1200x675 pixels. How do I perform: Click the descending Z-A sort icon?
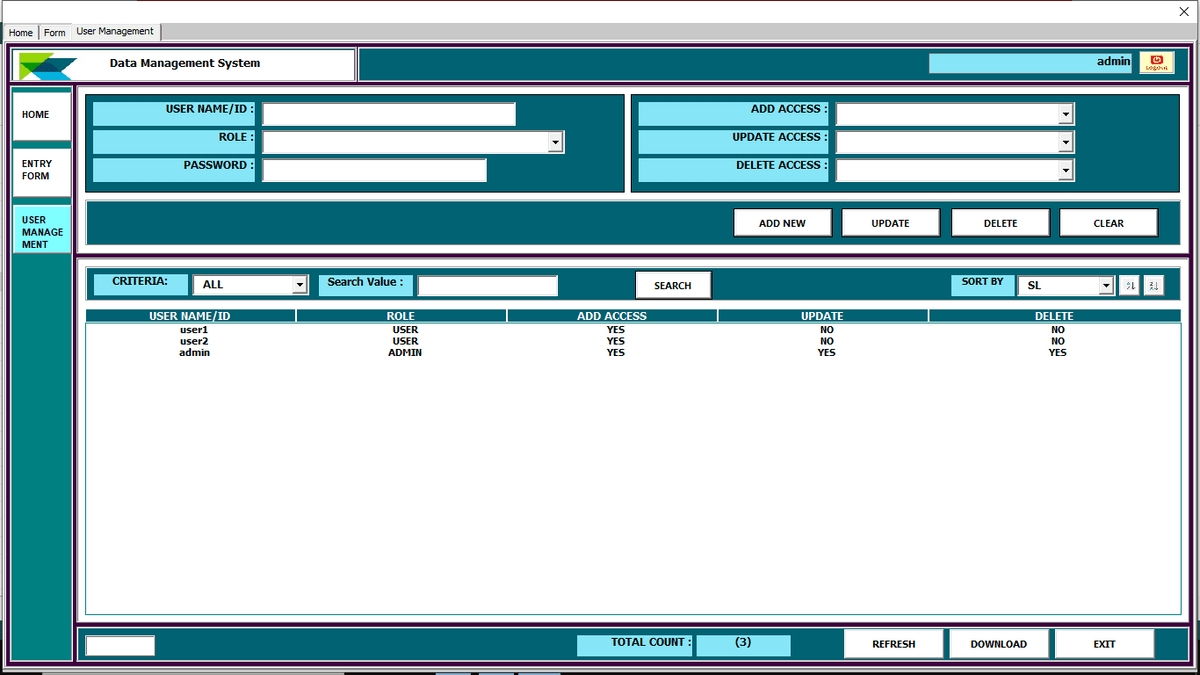[1153, 285]
